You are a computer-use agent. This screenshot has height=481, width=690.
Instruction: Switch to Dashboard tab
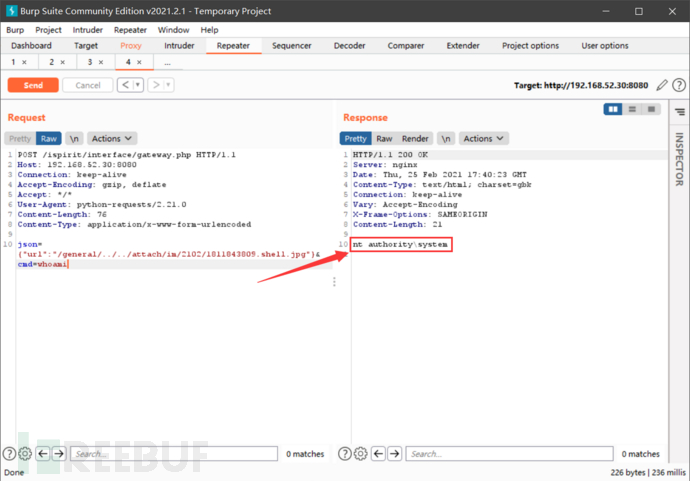tap(31, 45)
